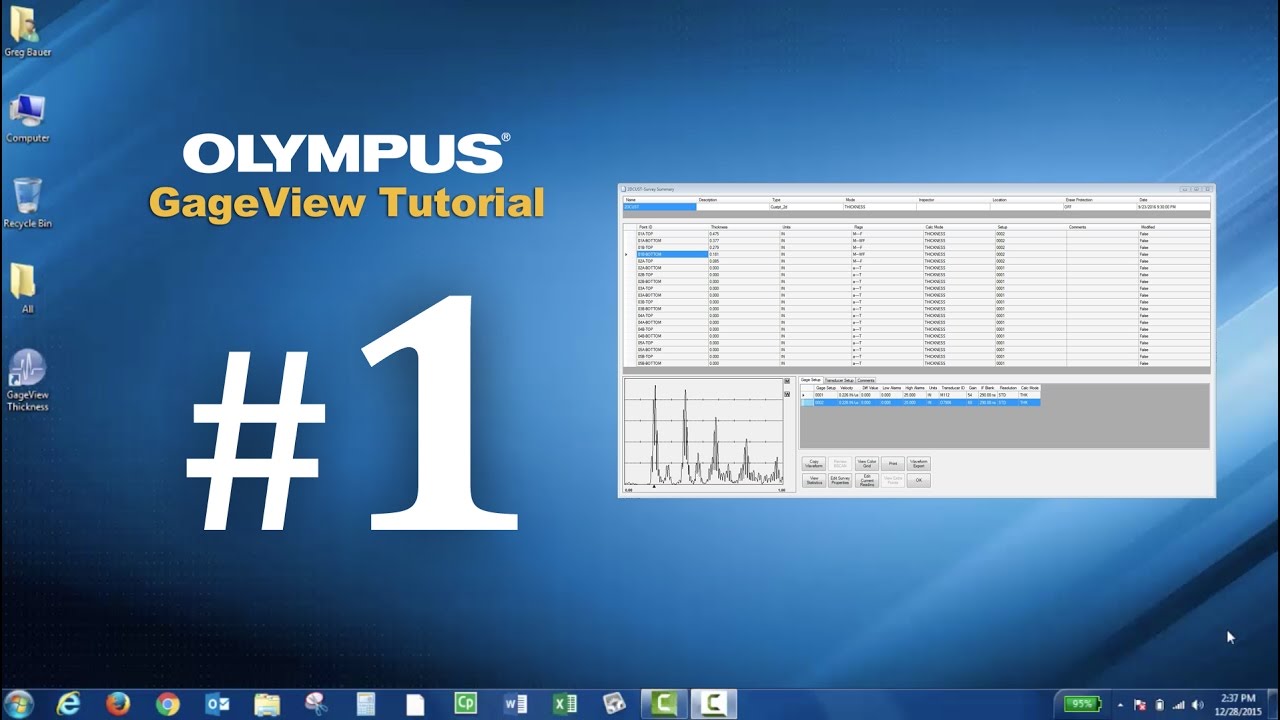
Task: Click the Waveform Export button
Action: tap(919, 464)
